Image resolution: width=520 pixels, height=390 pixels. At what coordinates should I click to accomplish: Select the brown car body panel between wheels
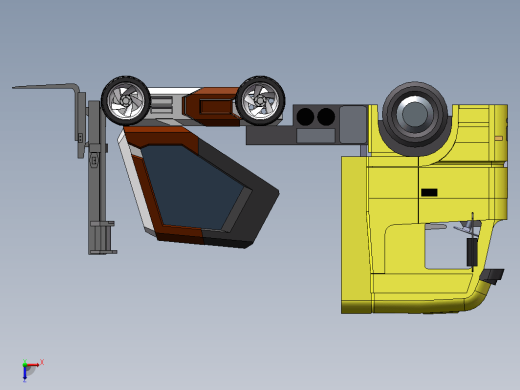[211, 106]
